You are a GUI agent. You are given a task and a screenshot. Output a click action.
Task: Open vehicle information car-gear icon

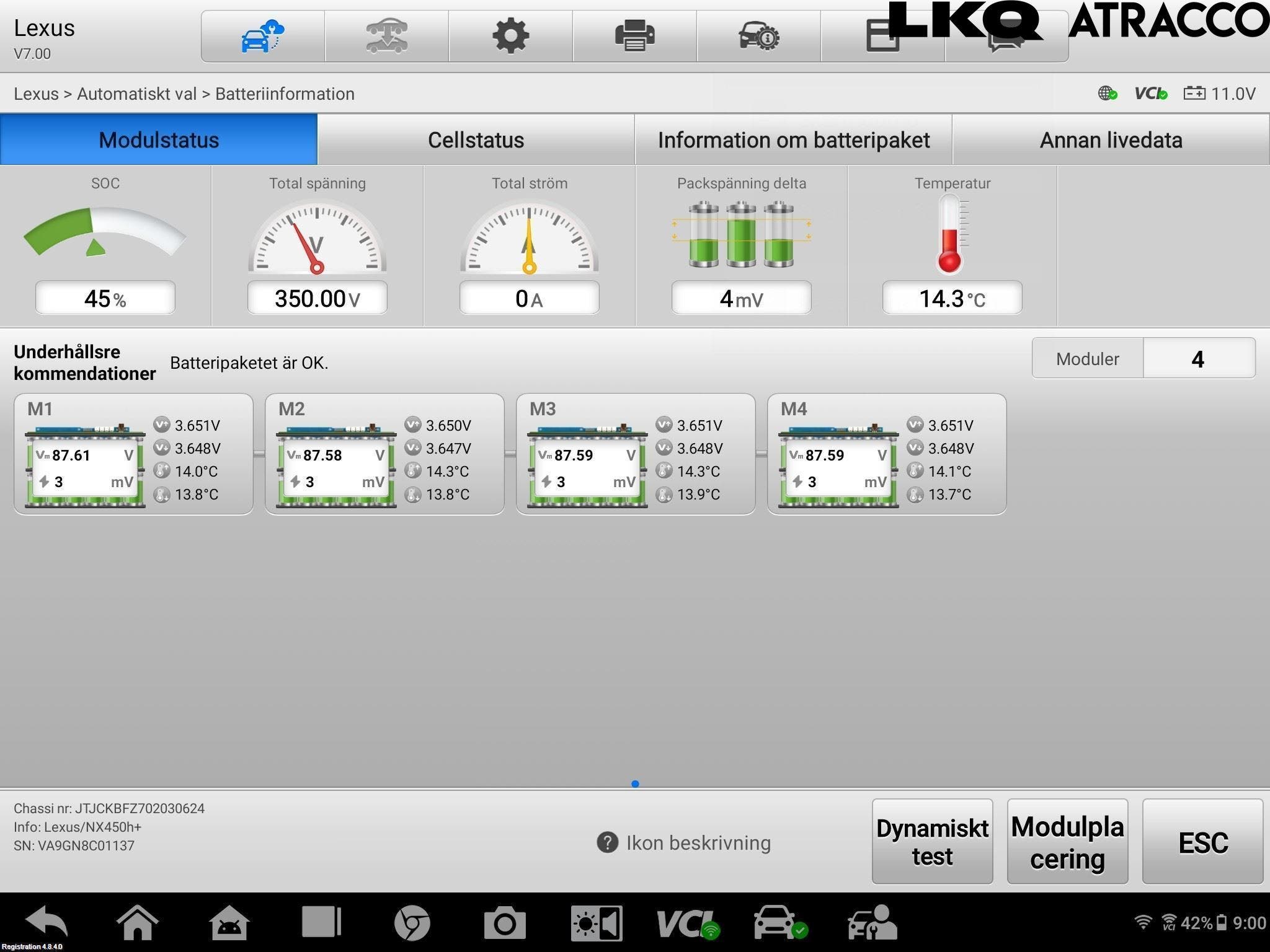point(758,36)
